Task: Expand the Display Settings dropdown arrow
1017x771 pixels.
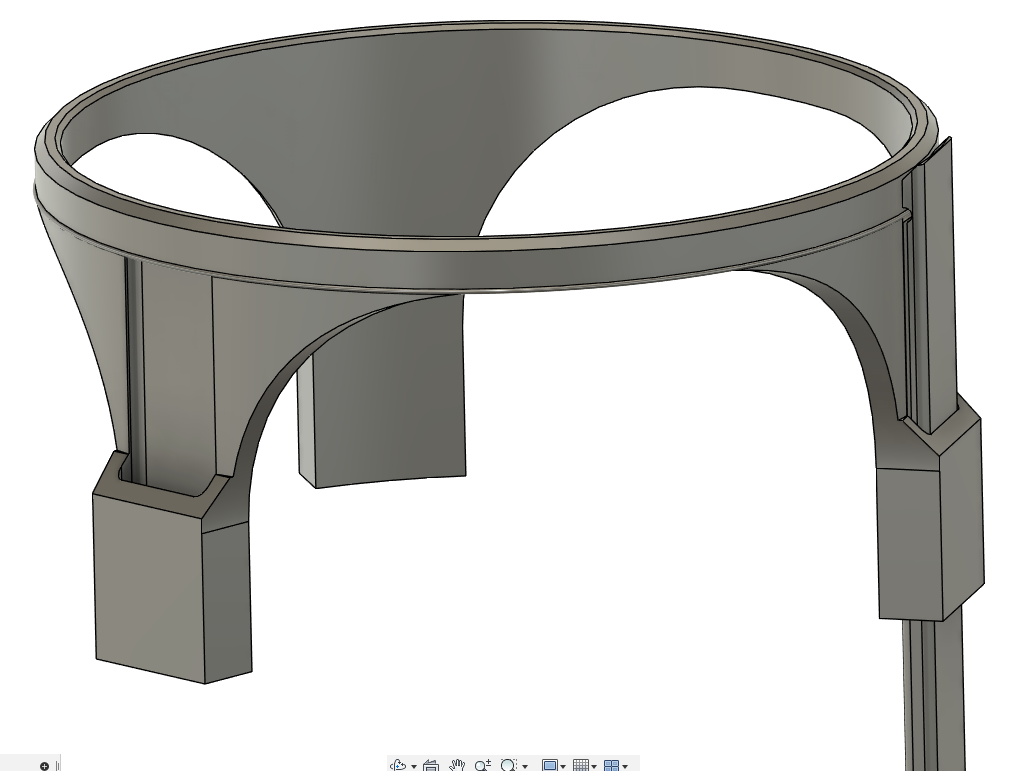Action: [563, 766]
